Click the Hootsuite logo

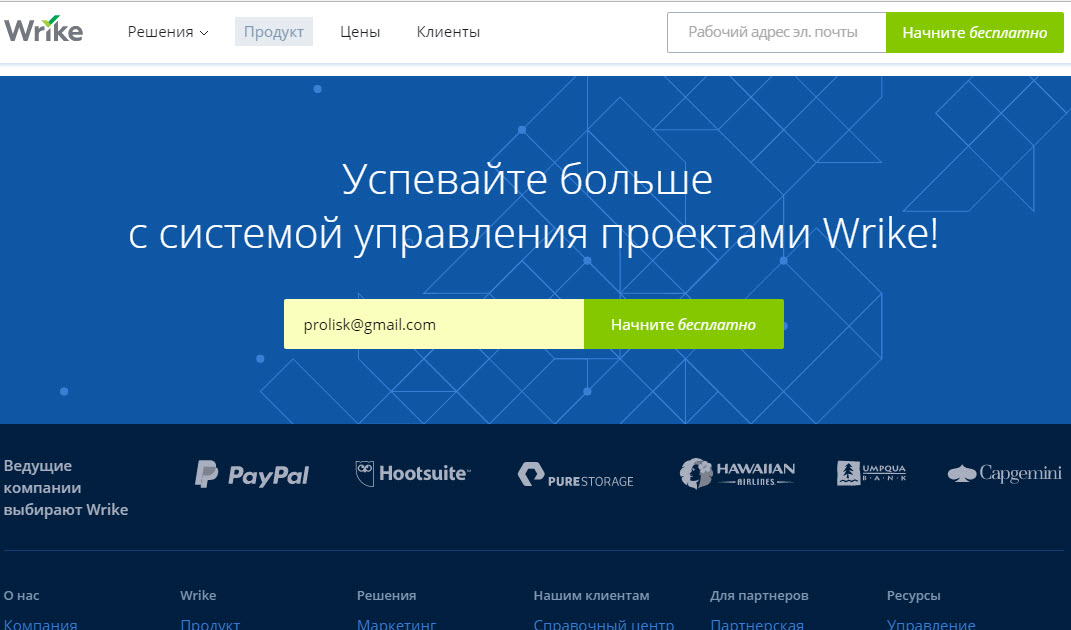point(413,473)
